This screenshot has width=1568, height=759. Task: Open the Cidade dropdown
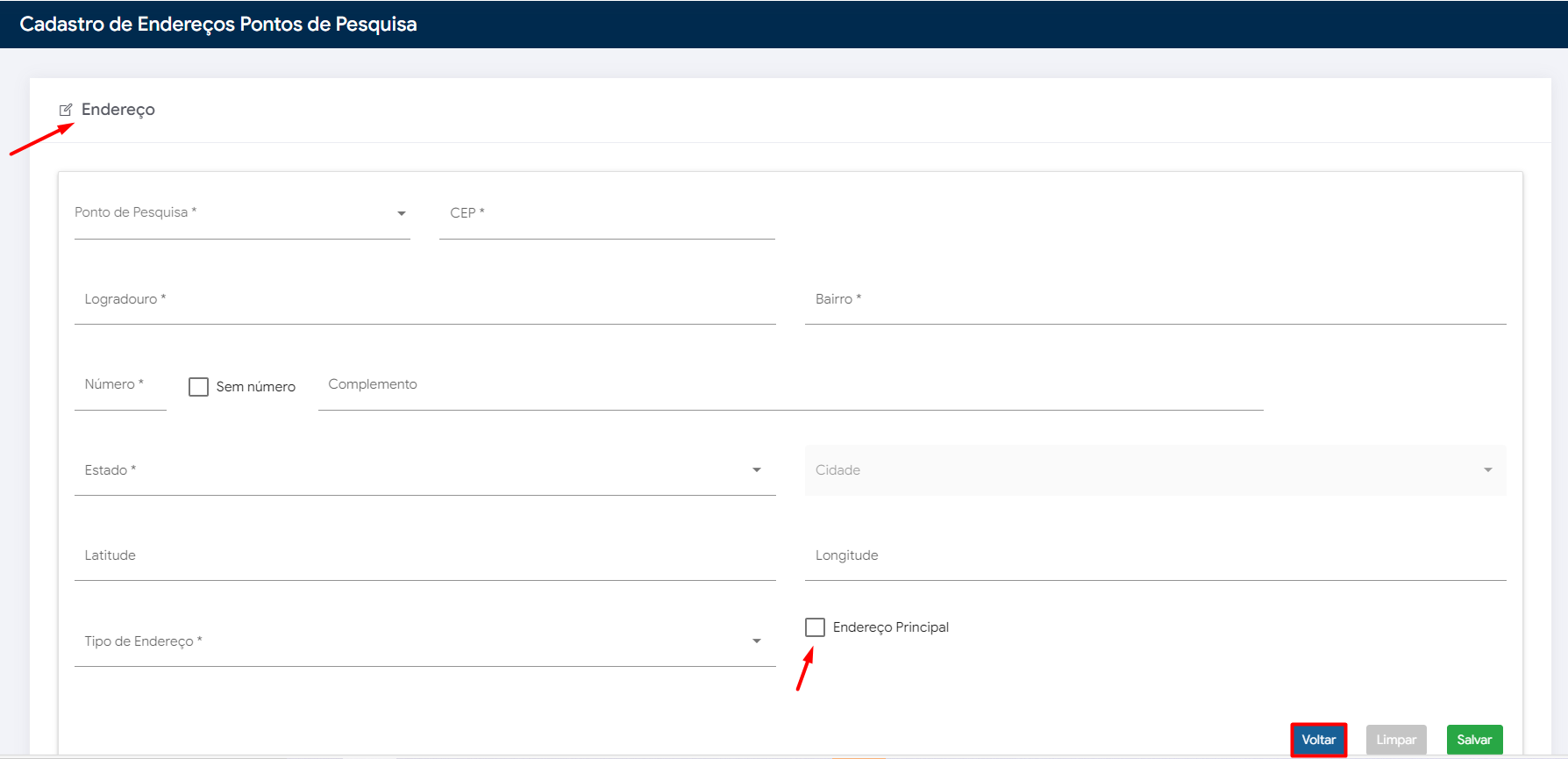(1156, 470)
